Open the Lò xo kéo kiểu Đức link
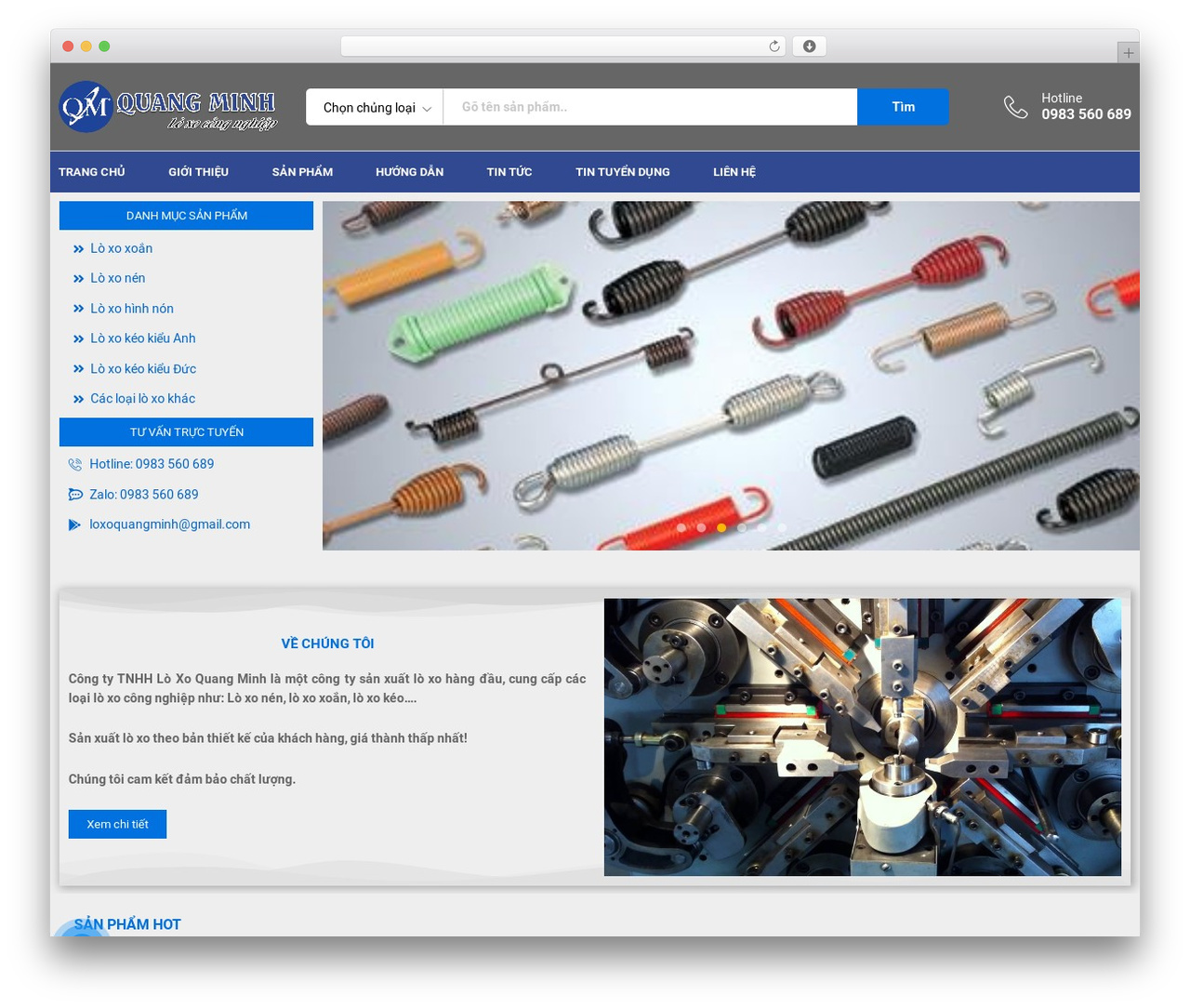The width and height of the screenshot is (1190, 1008). (x=143, y=369)
